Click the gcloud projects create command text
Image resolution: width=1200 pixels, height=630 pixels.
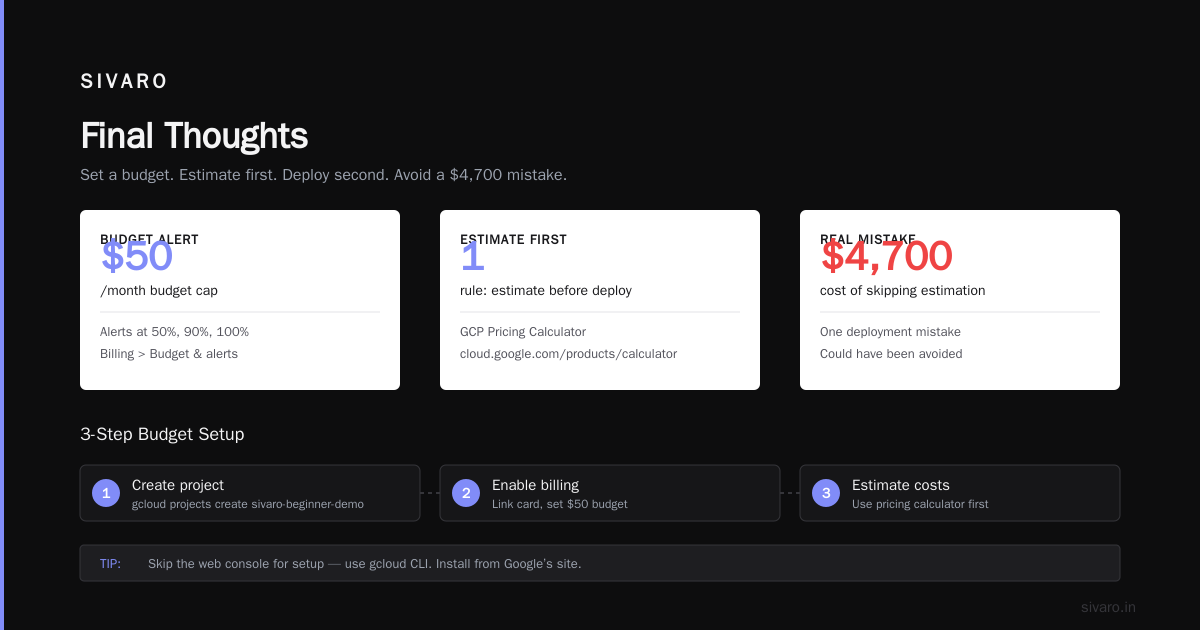[x=248, y=504]
